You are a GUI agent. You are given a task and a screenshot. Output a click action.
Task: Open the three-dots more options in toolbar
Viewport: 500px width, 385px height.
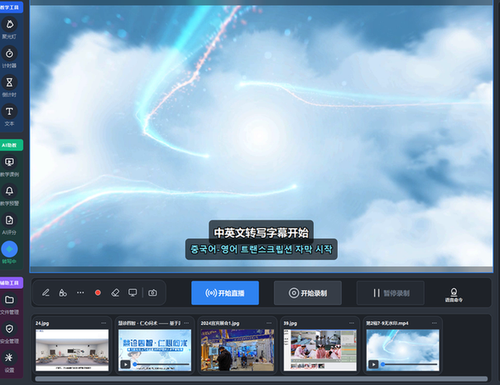click(x=80, y=293)
